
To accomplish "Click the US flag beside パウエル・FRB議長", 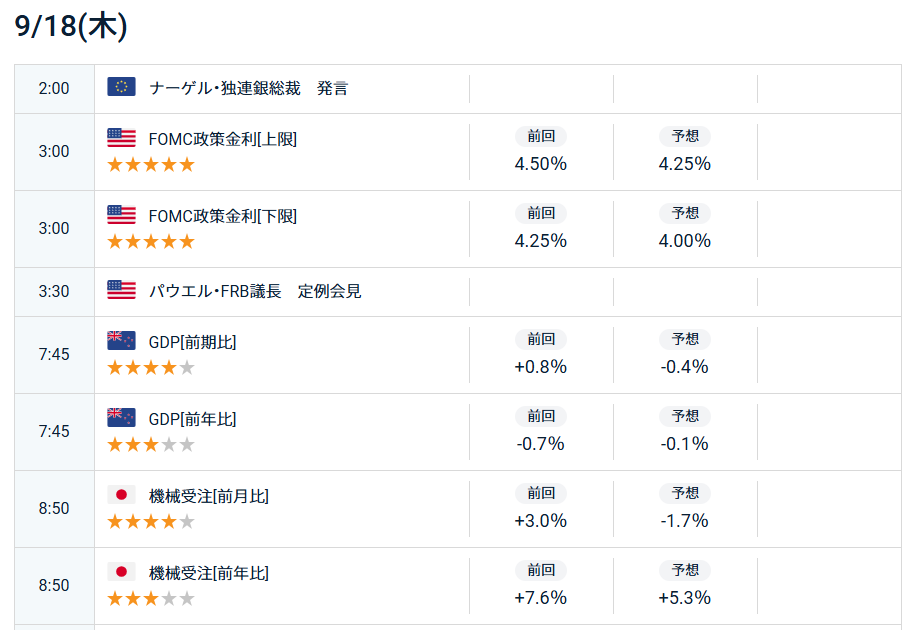I will 121,290.
